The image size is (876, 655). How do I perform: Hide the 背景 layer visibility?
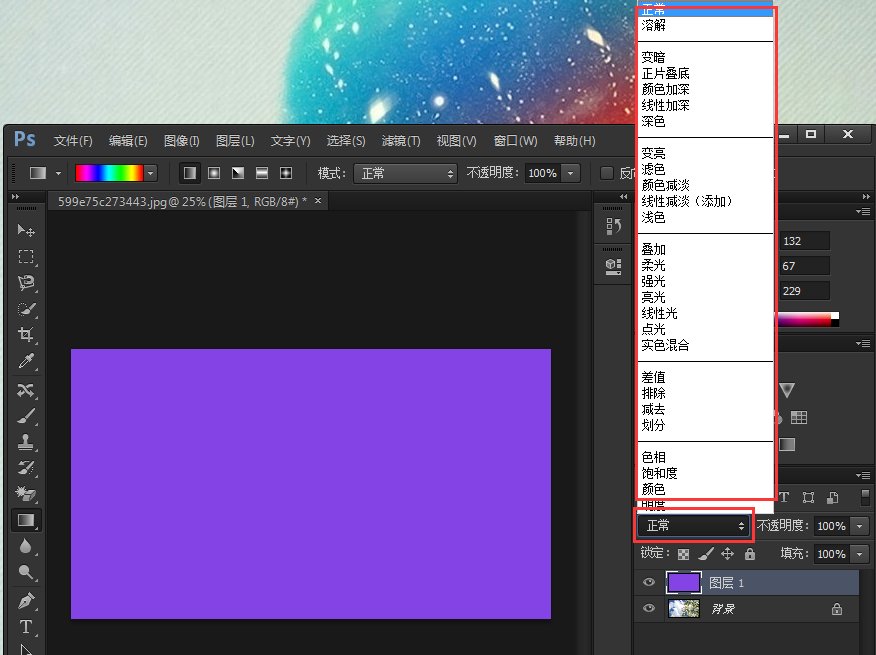pyautogui.click(x=649, y=609)
